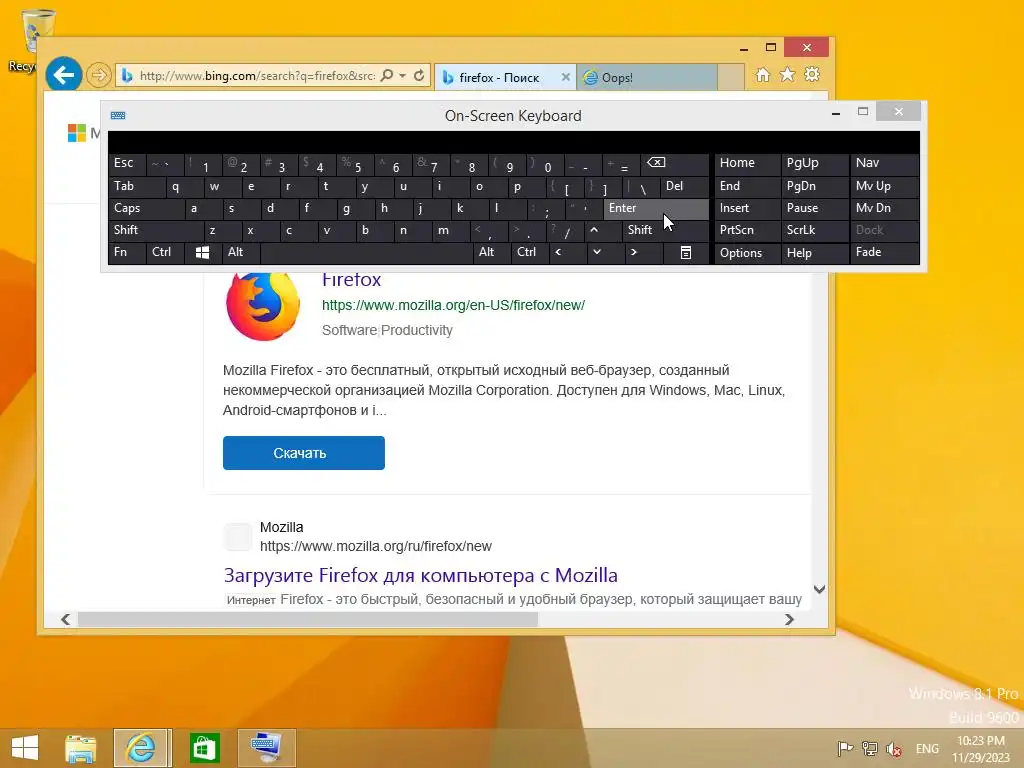Click the blue 'Скачать' download button
This screenshot has width=1024, height=768.
click(304, 453)
